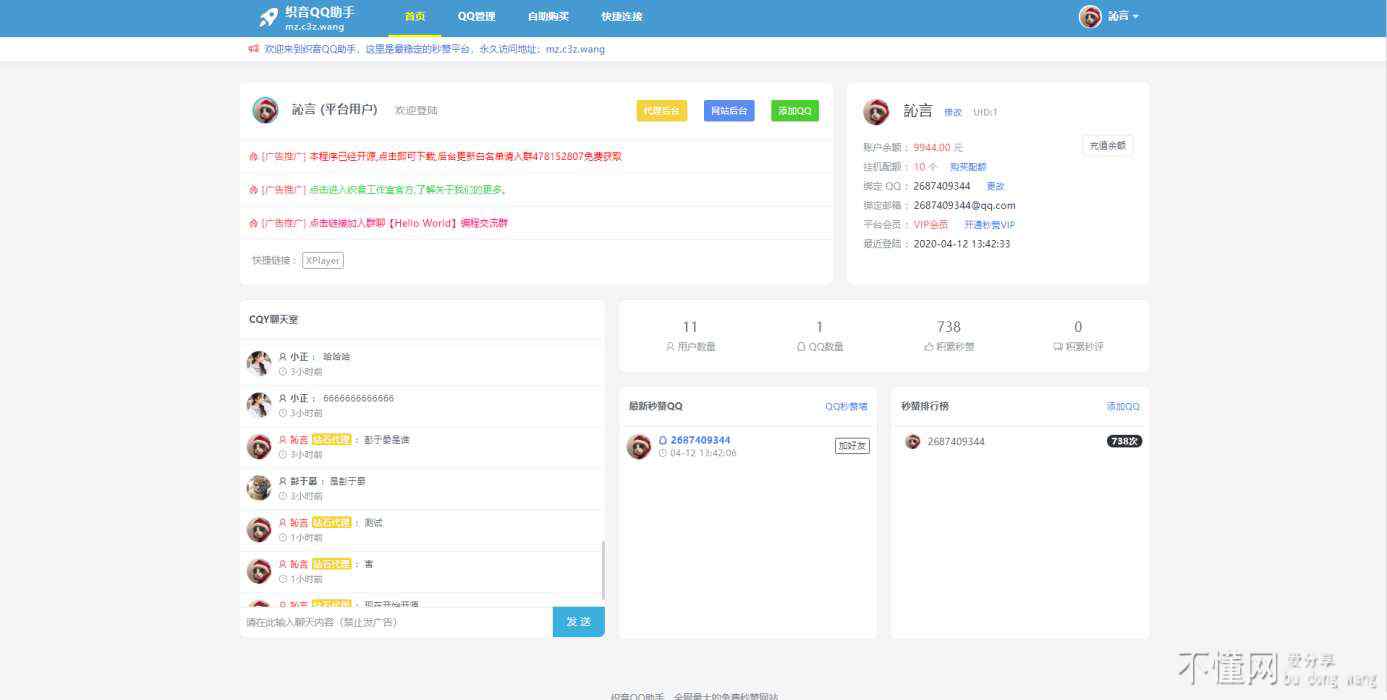The width and height of the screenshot is (1387, 700).
Task: Click clock icon beside 04-12 13:42:06
Action: pos(663,453)
